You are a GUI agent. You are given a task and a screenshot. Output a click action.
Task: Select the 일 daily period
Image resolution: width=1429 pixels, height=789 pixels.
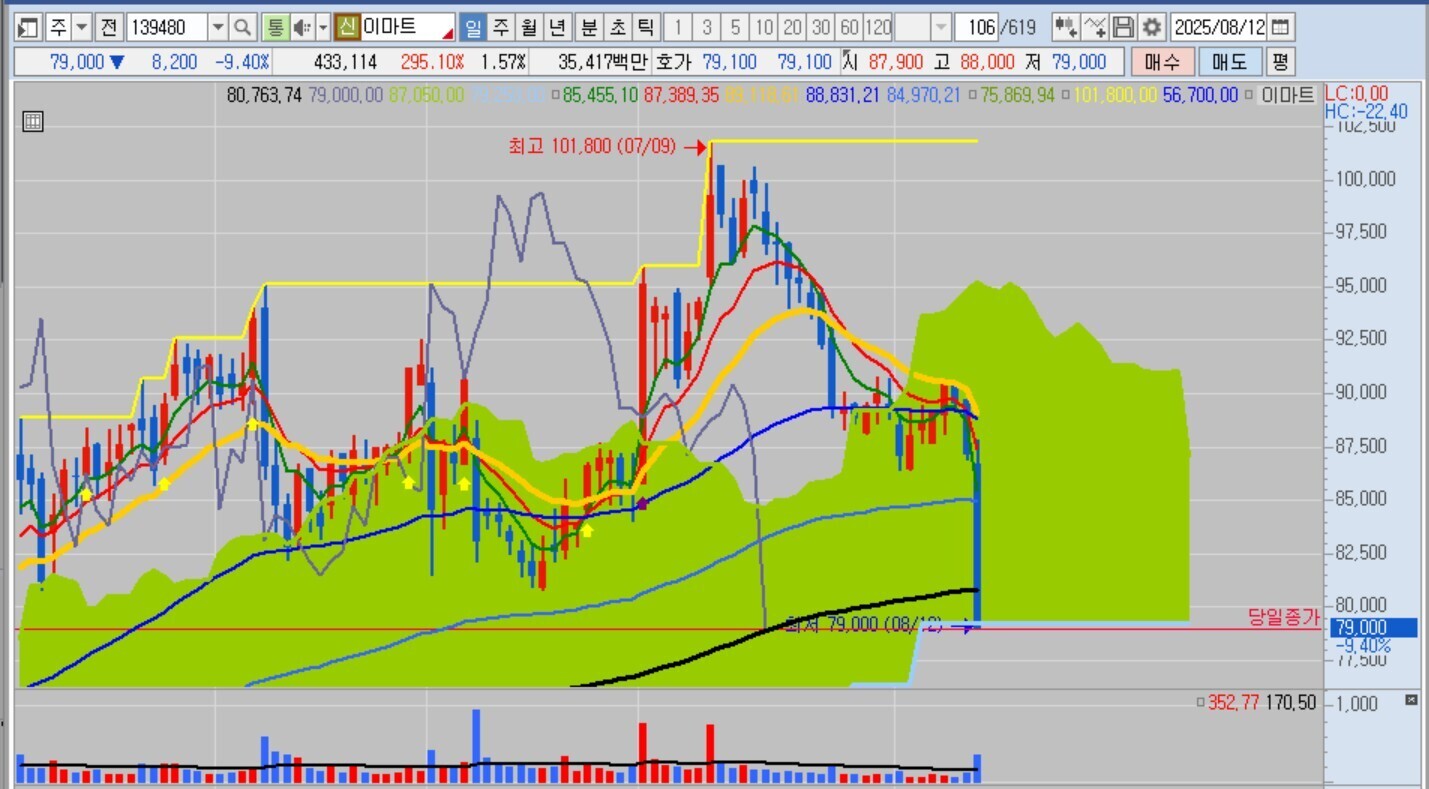(x=472, y=27)
